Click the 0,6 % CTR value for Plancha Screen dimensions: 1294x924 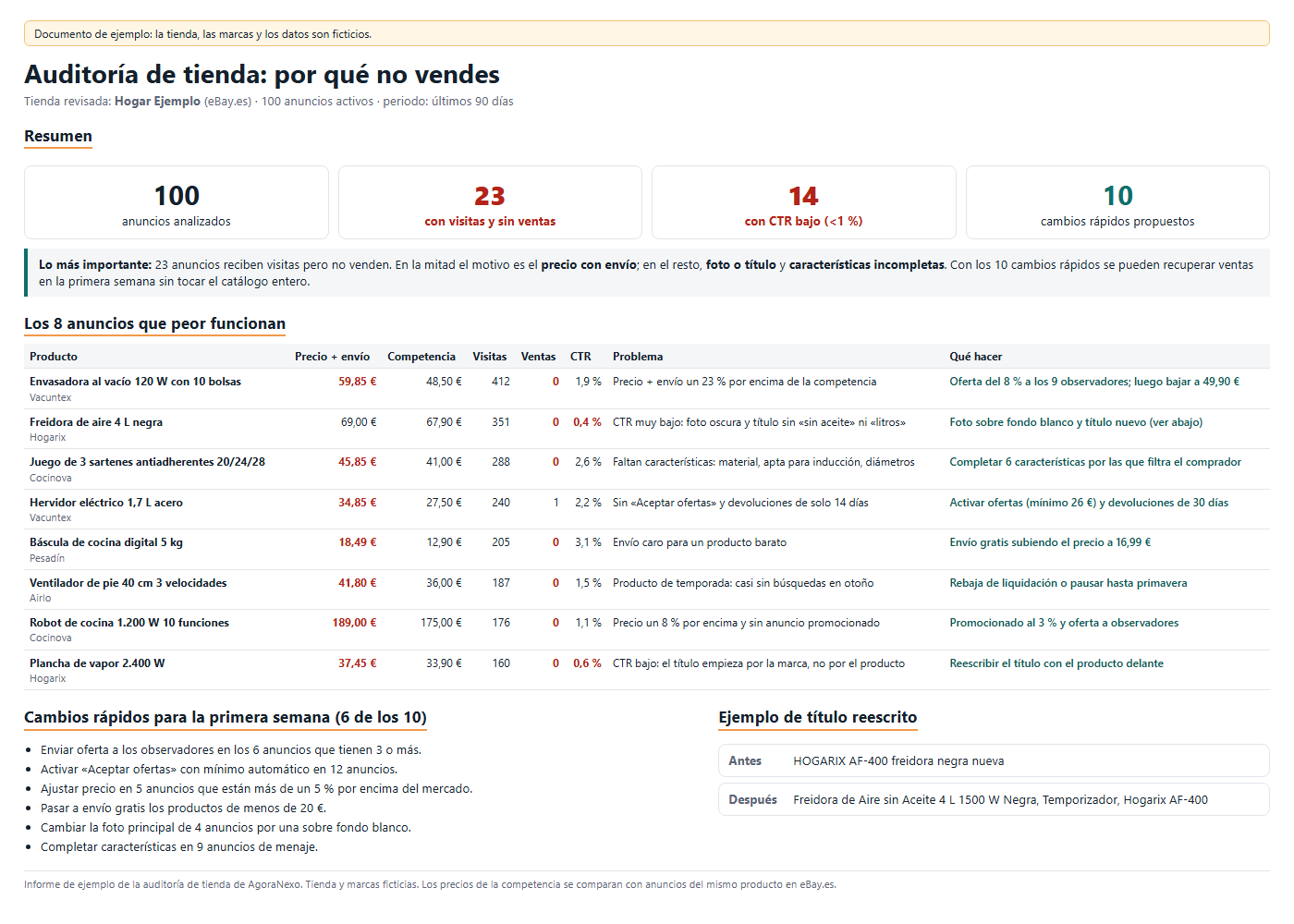click(587, 663)
